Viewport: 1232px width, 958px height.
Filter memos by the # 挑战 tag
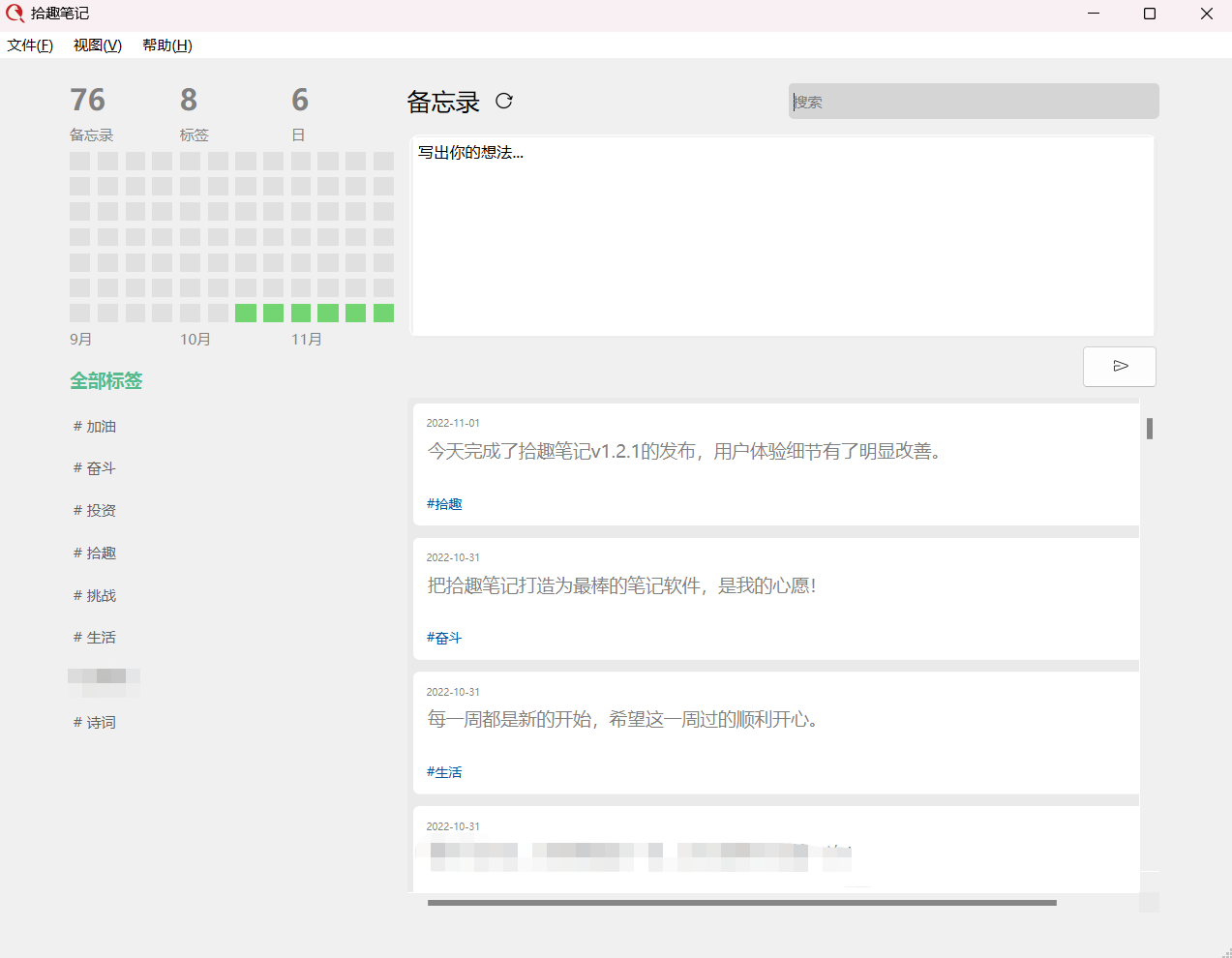[x=95, y=596]
